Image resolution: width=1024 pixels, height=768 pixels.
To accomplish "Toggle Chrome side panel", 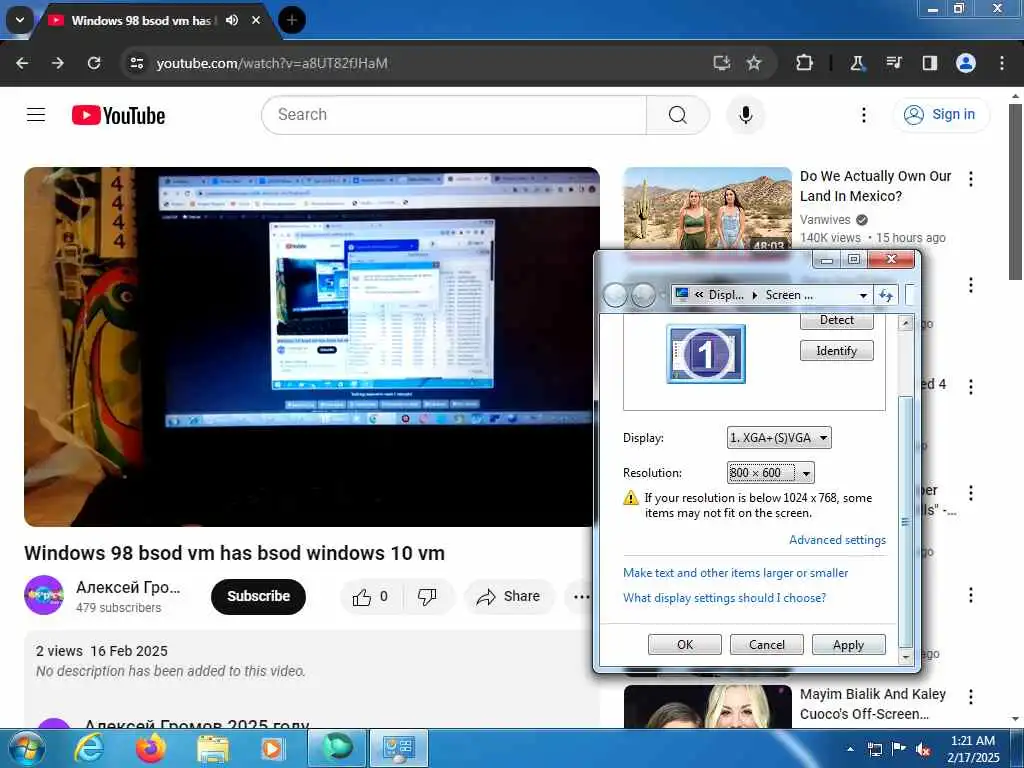I will [929, 63].
